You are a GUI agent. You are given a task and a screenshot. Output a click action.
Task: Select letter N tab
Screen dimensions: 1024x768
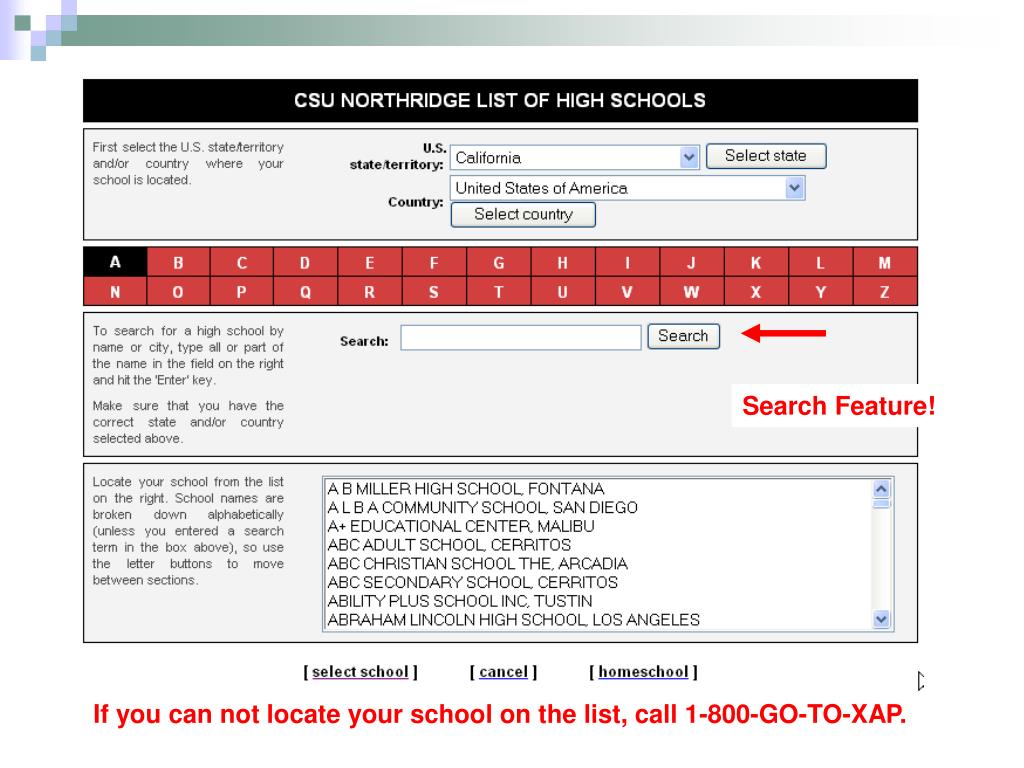(115, 291)
